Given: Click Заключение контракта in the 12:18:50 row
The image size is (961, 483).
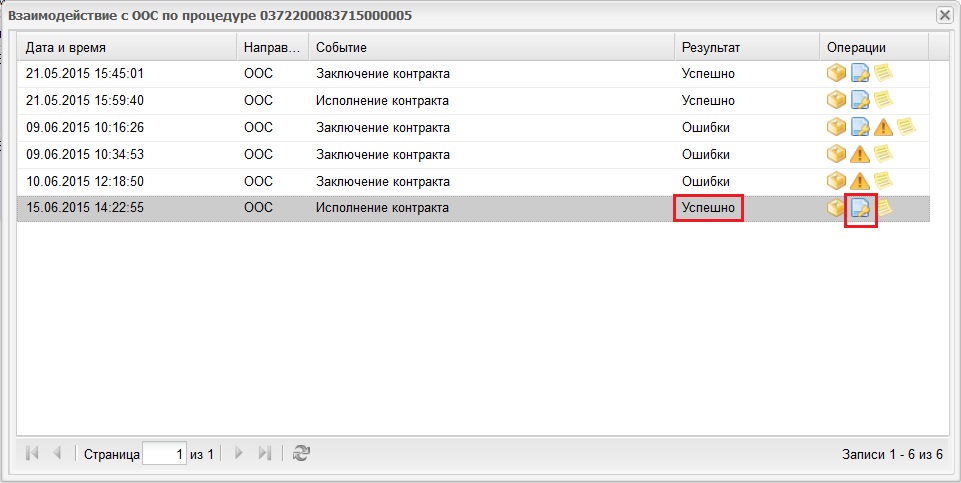Looking at the screenshot, I should point(383,181).
